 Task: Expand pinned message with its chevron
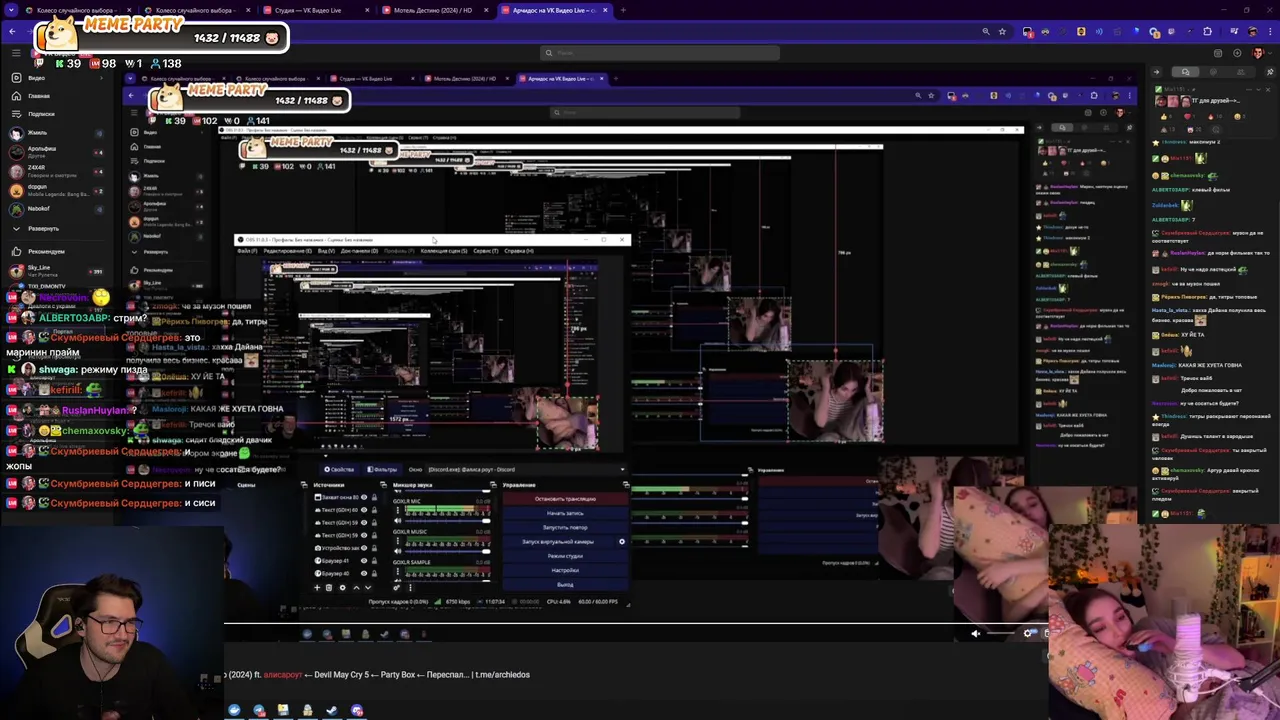point(1257,92)
